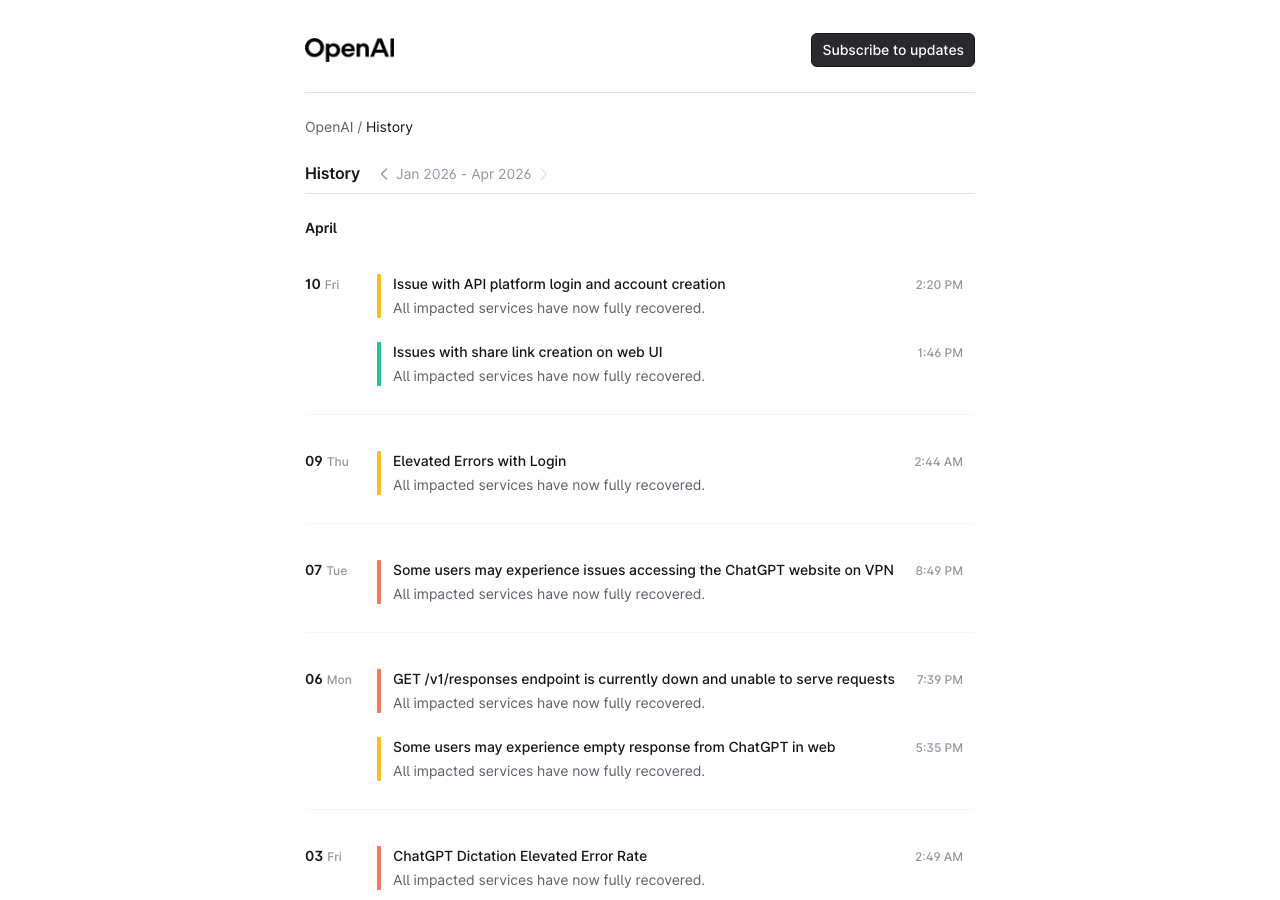
Task: Open the Elevated Errors with Login incident
Action: tap(479, 461)
